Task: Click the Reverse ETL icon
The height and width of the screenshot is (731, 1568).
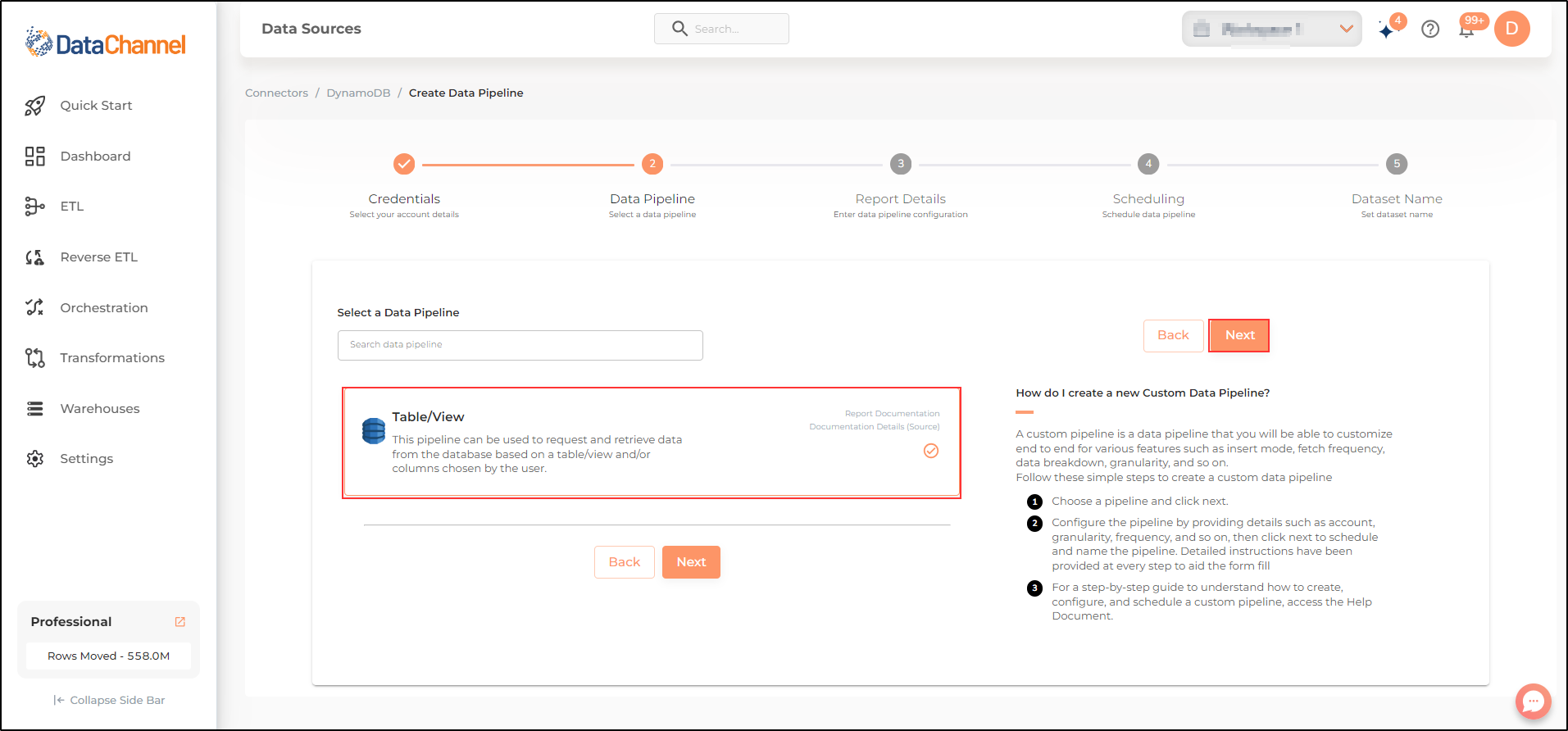Action: (x=34, y=257)
